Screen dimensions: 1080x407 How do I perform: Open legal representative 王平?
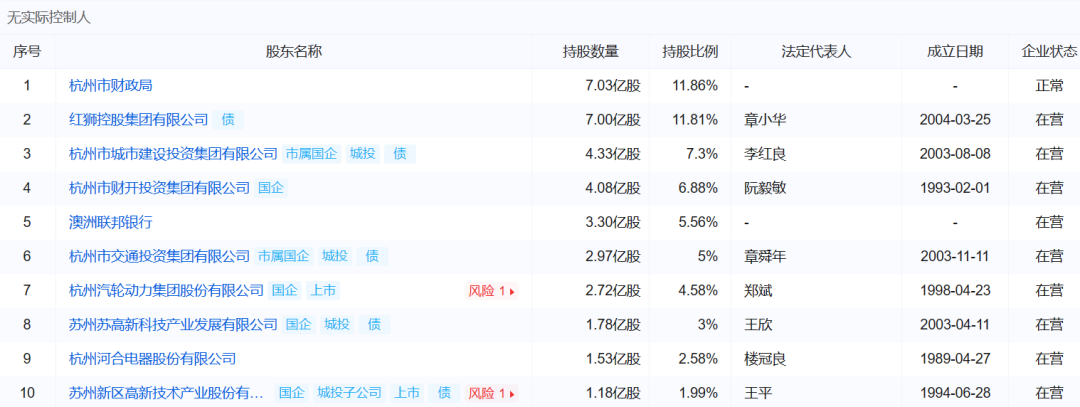coord(758,393)
